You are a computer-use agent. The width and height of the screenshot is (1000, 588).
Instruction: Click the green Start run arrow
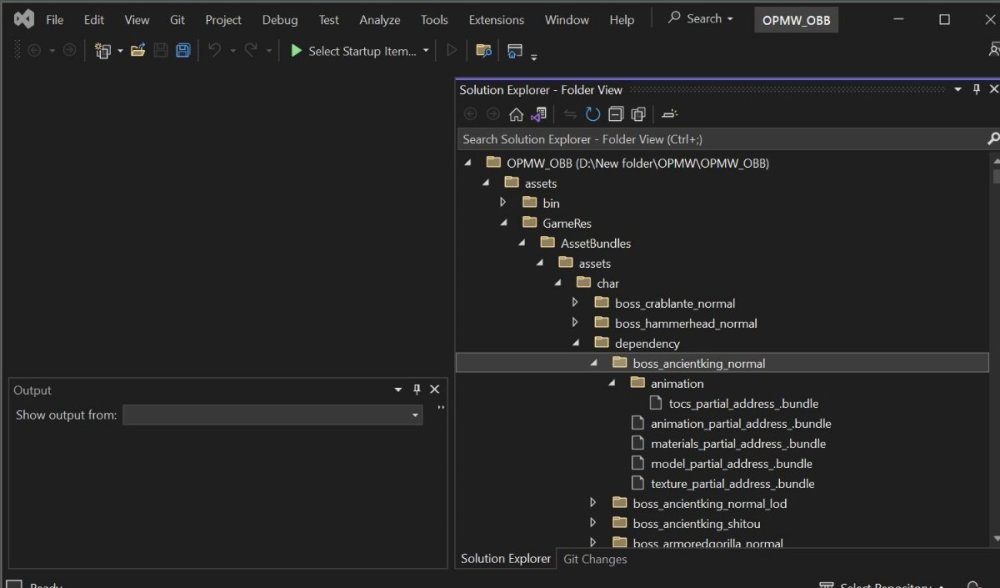click(296, 50)
